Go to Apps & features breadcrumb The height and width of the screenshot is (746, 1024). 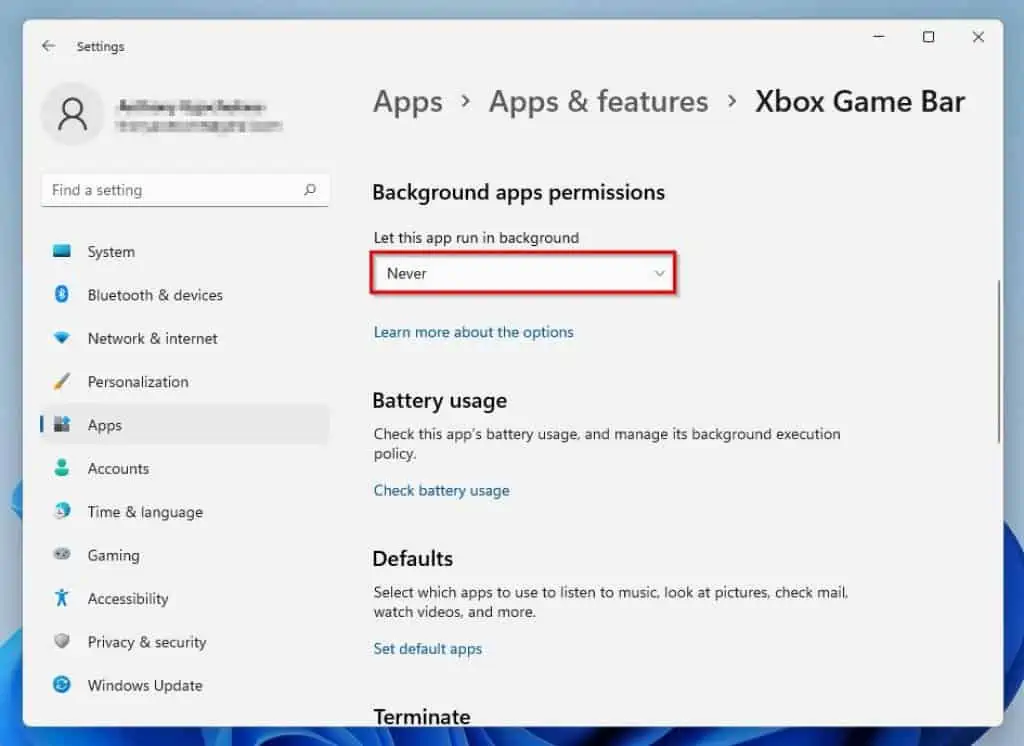[598, 102]
